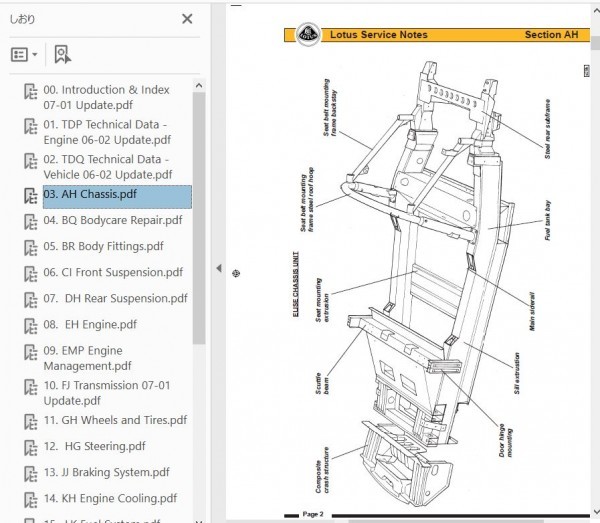600x523 pixels.
Task: Click the document horizontal scrollbar at bottom
Action: 446,521
